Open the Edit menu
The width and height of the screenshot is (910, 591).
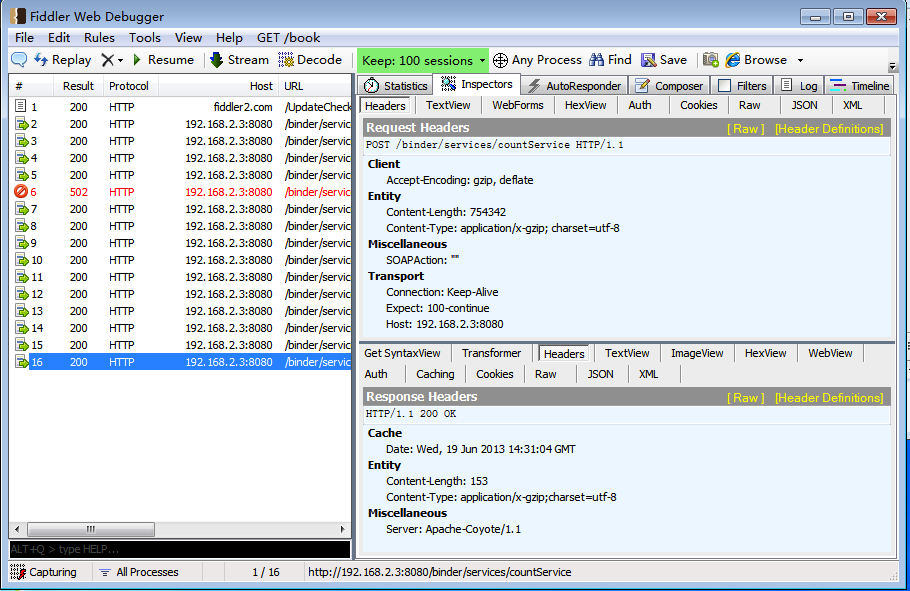point(59,38)
